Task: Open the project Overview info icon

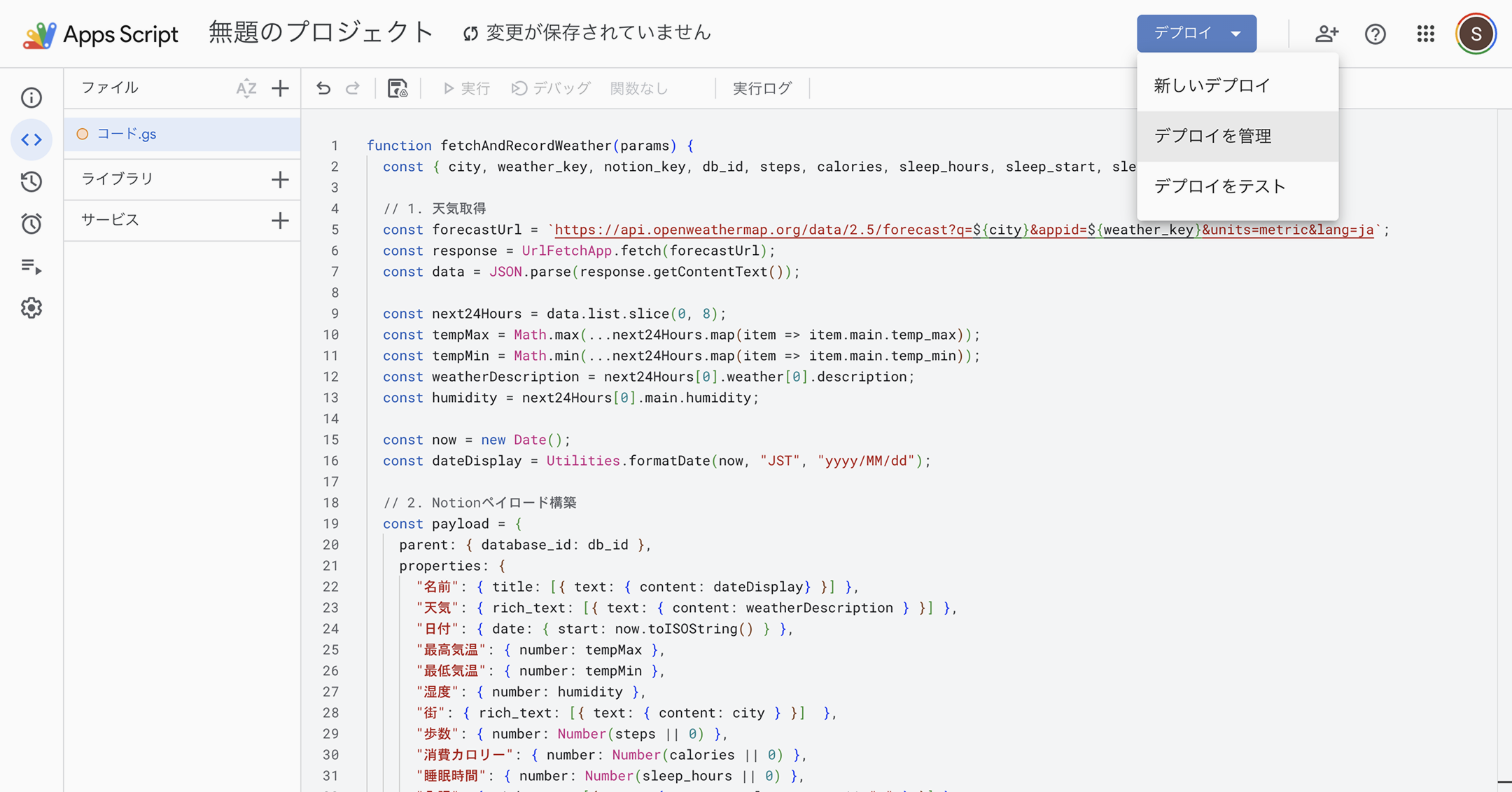Action: click(x=31, y=97)
